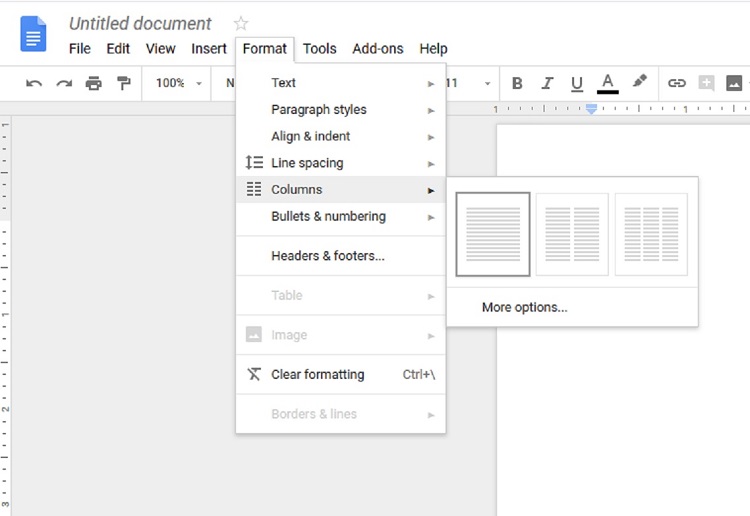Toggle Underline formatting

[577, 83]
